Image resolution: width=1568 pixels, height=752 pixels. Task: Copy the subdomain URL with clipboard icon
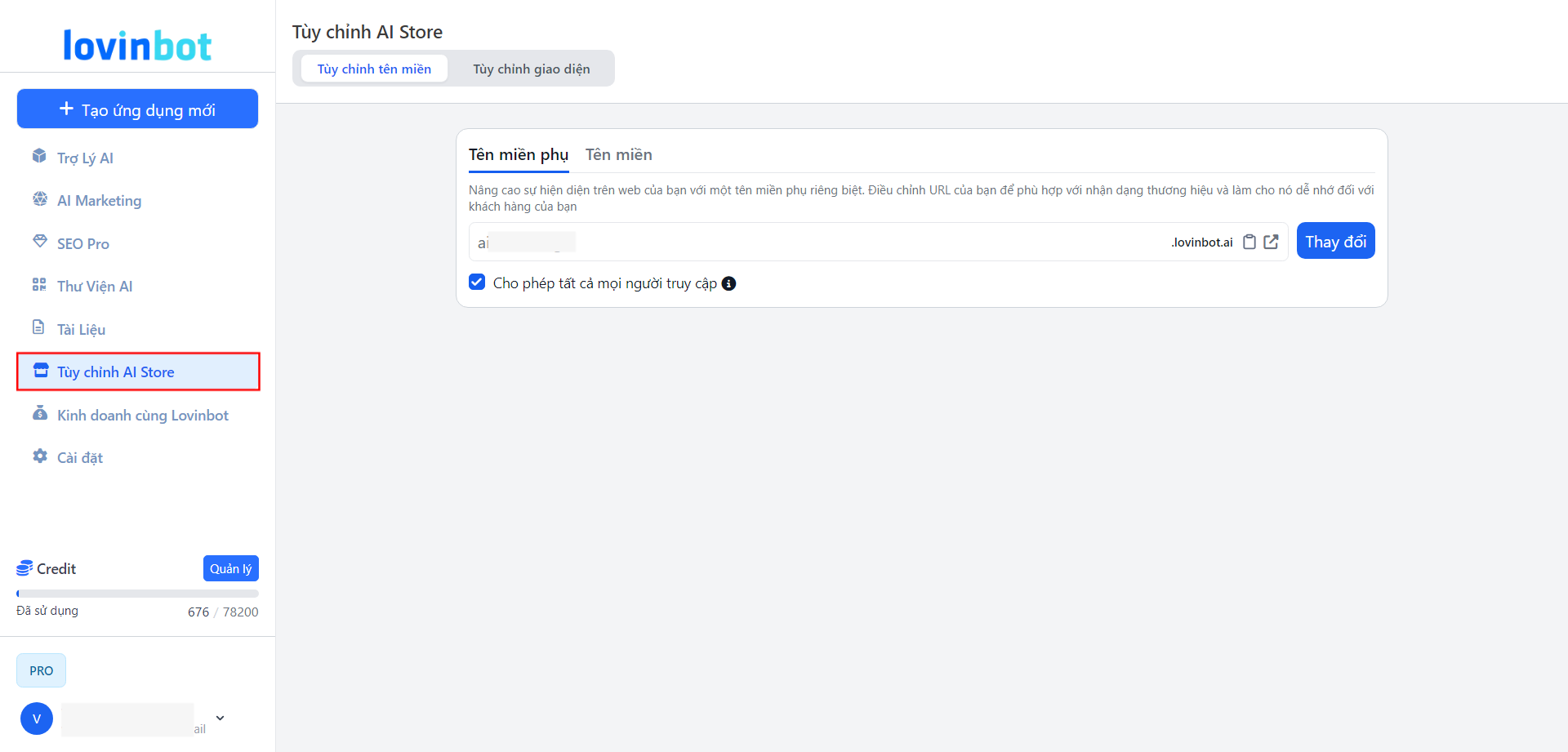point(1249,242)
